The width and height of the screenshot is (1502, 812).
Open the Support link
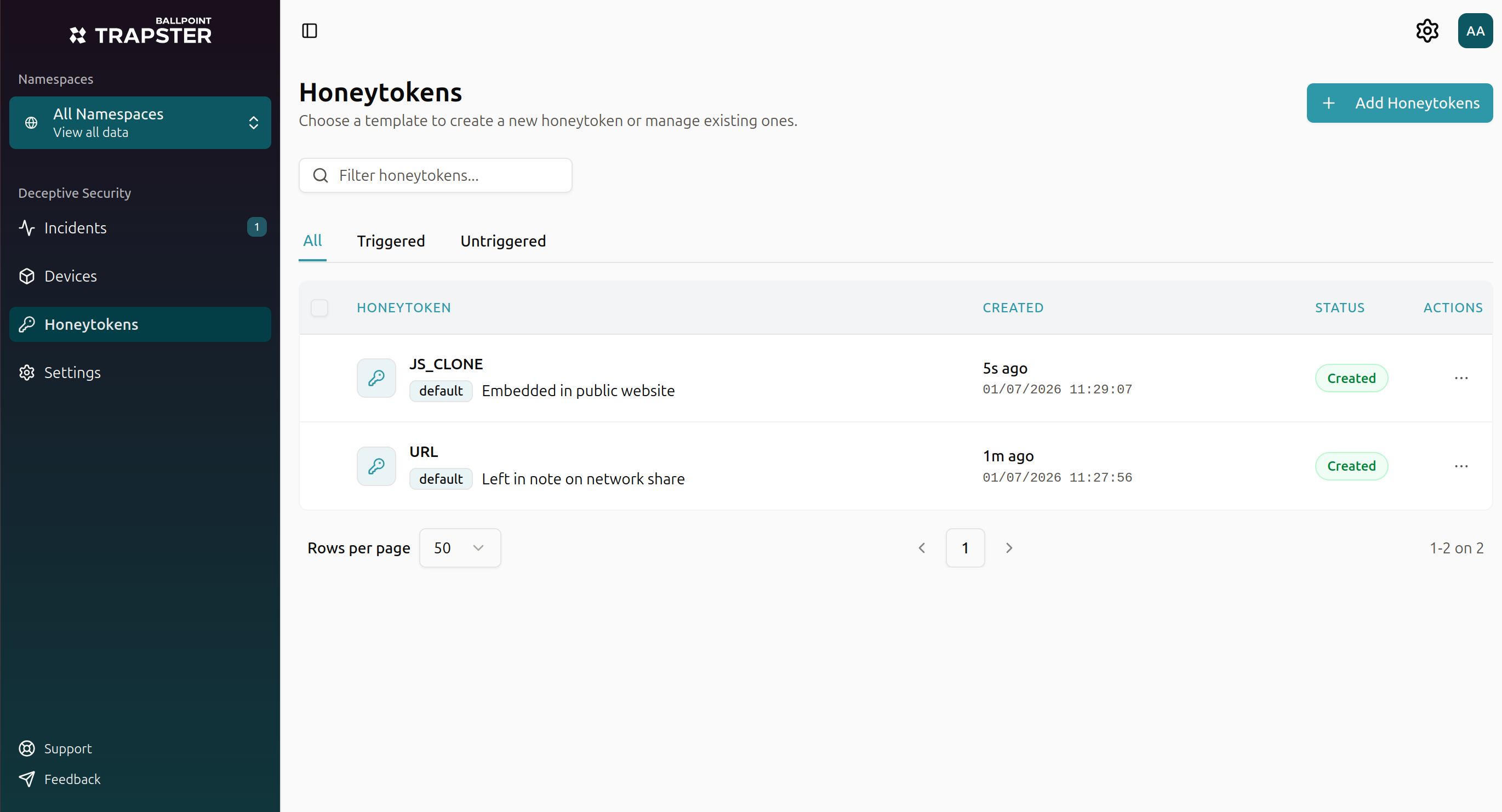68,748
